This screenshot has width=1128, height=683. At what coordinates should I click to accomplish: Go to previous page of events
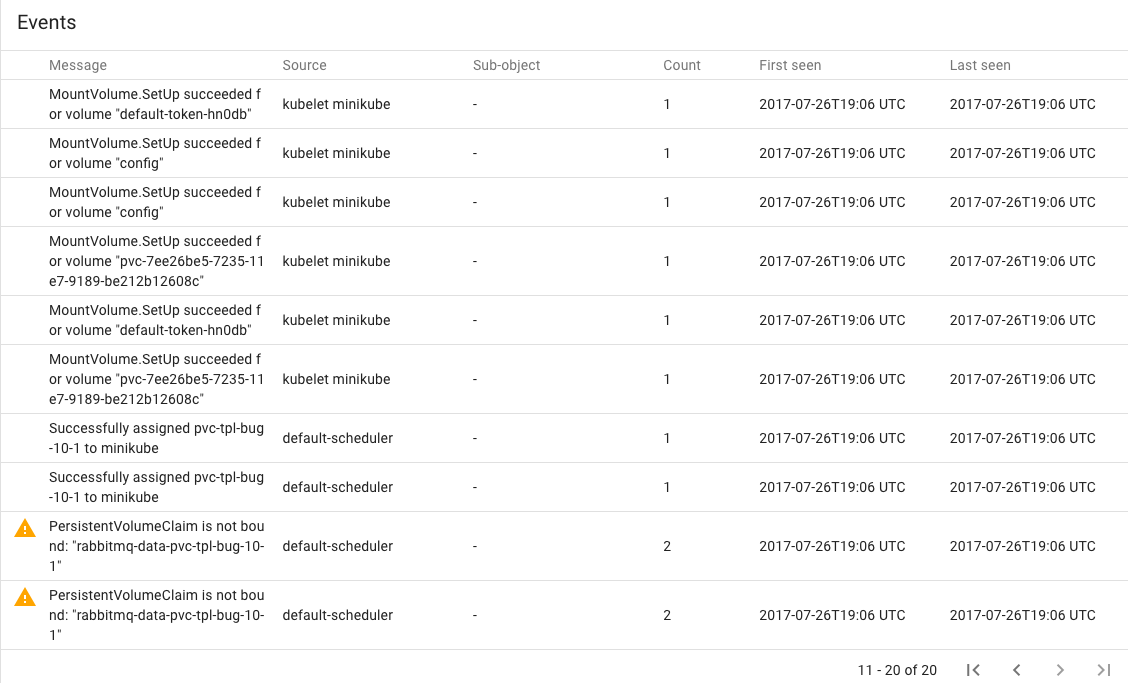[1016, 670]
